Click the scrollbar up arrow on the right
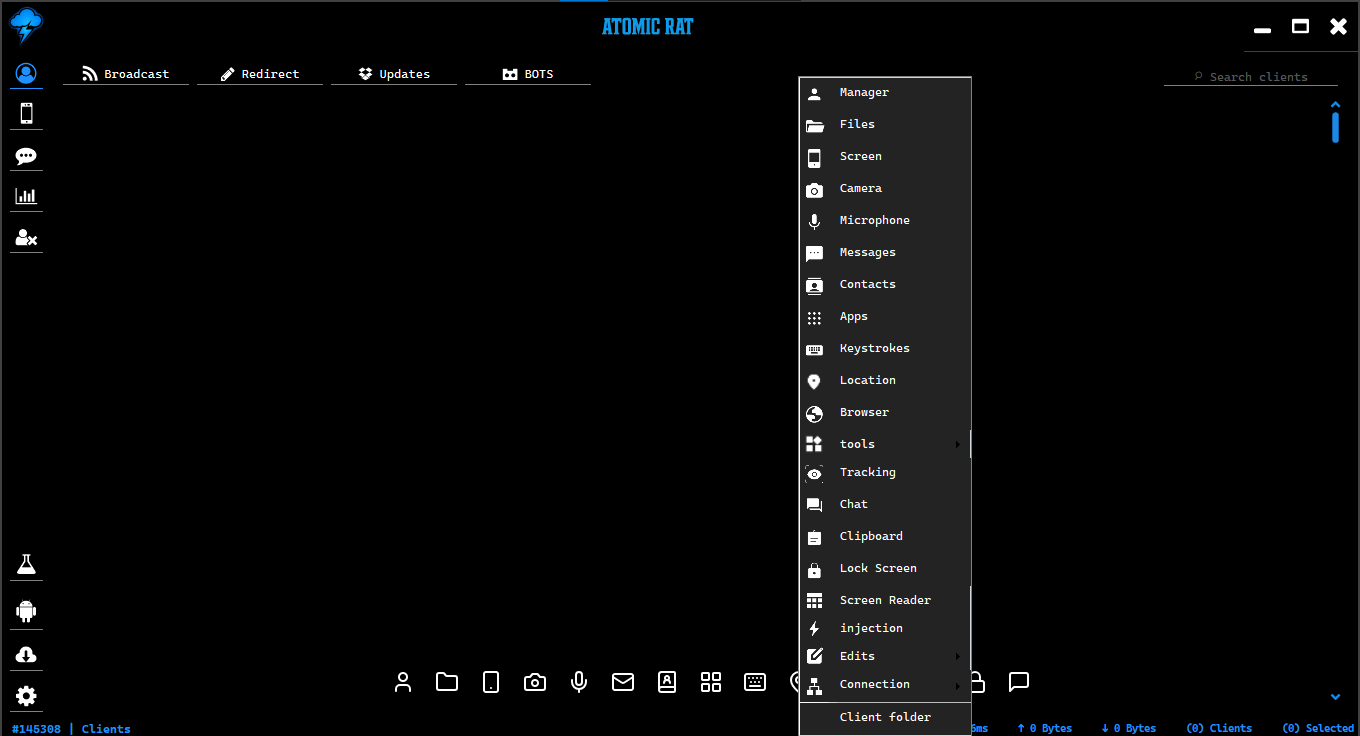The width and height of the screenshot is (1360, 736). tap(1336, 103)
